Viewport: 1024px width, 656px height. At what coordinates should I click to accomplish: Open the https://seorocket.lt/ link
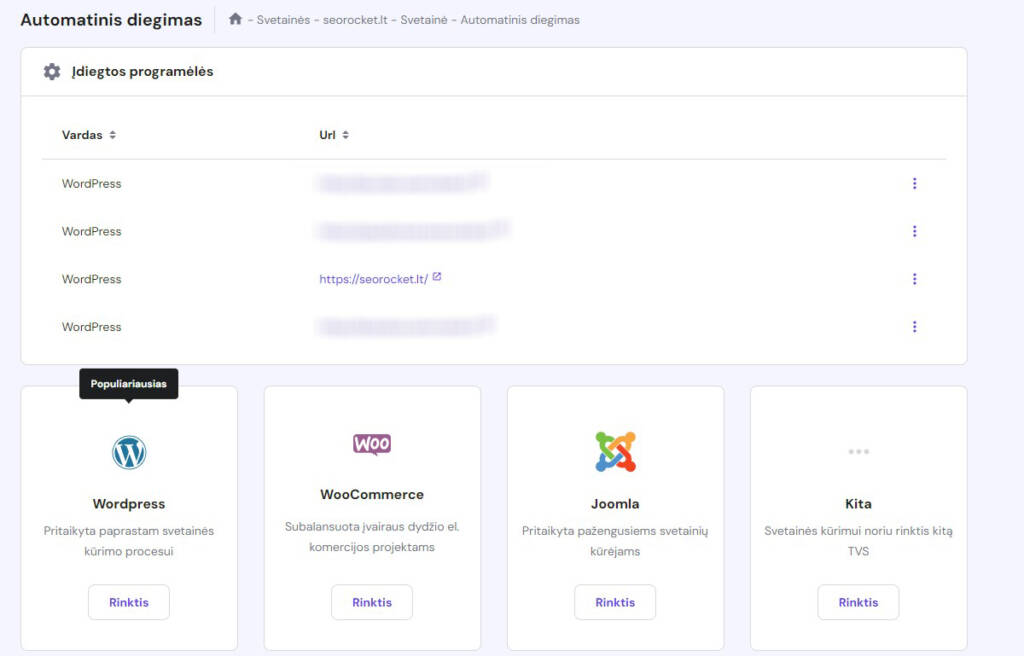374,279
